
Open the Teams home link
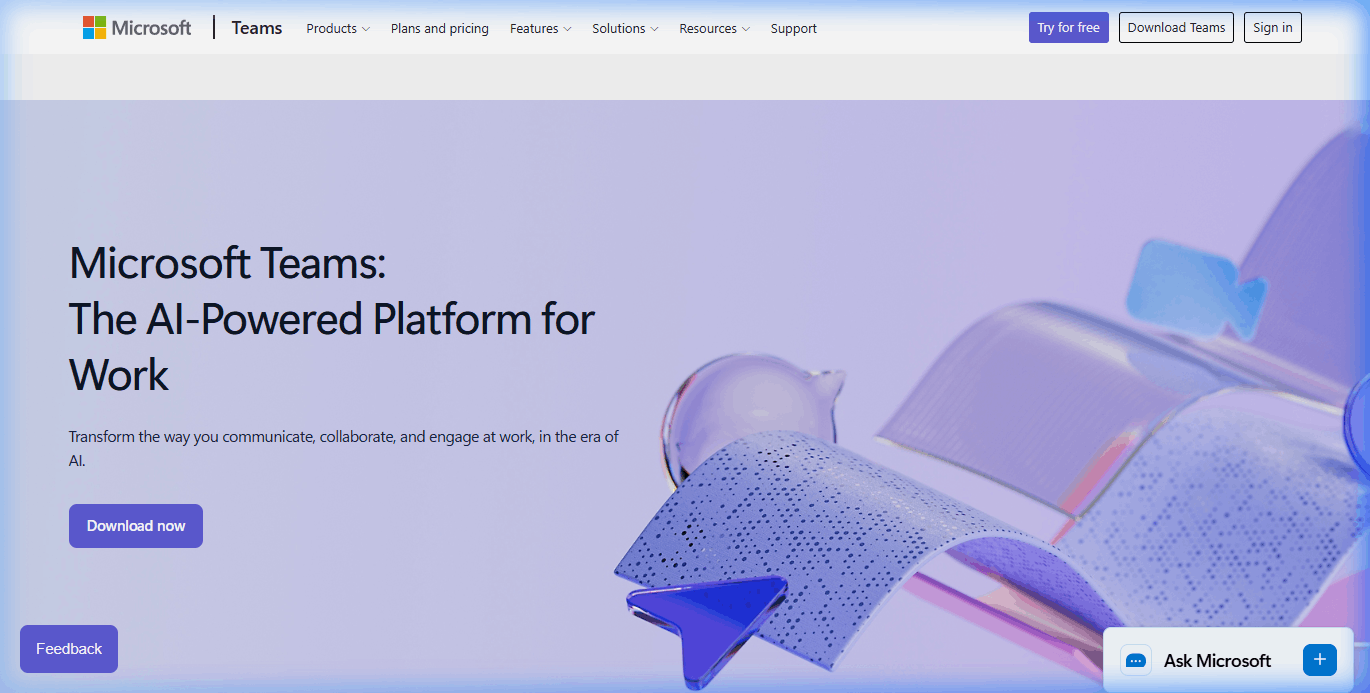pyautogui.click(x=257, y=28)
